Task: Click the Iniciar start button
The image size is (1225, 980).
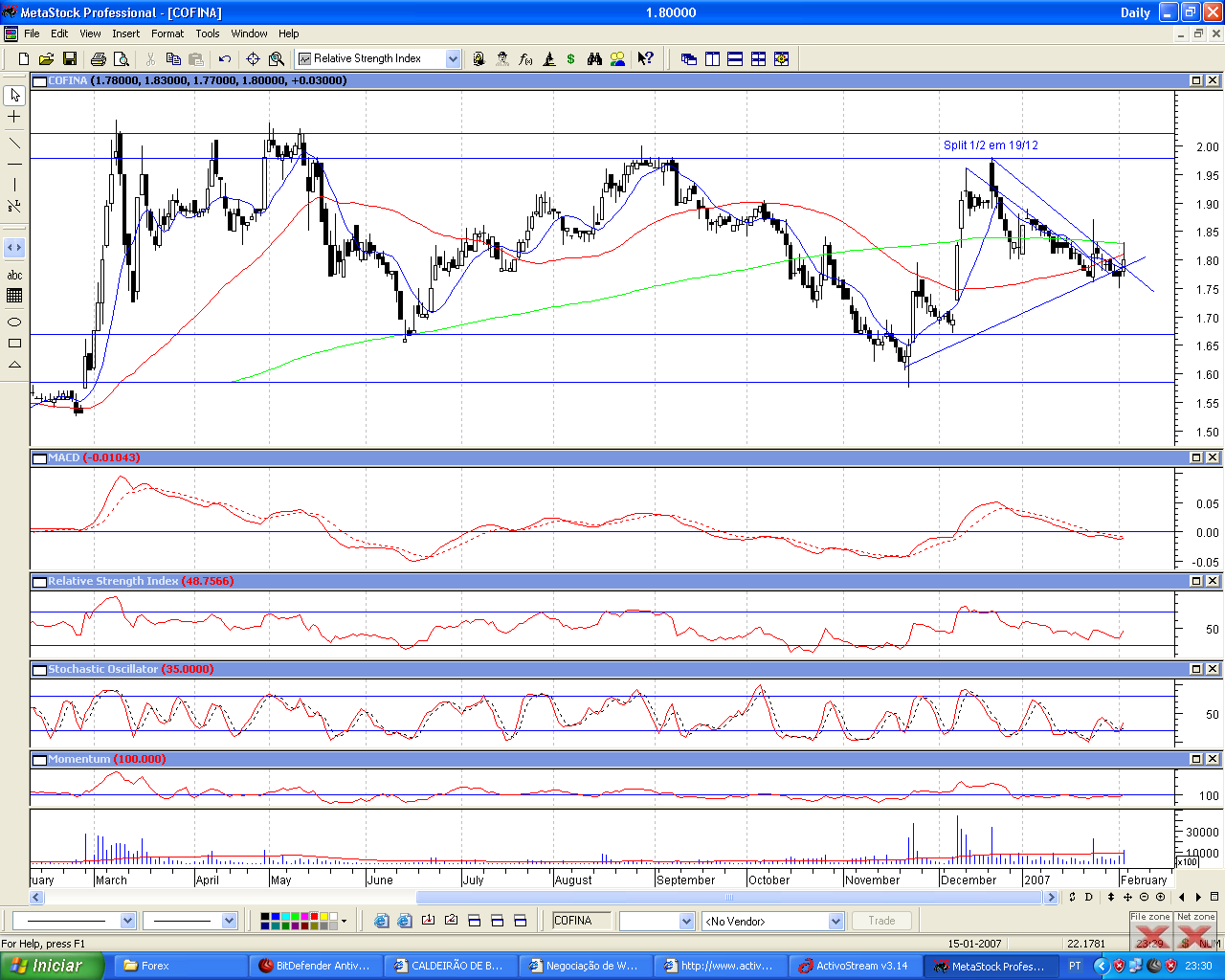Action: tap(50, 966)
